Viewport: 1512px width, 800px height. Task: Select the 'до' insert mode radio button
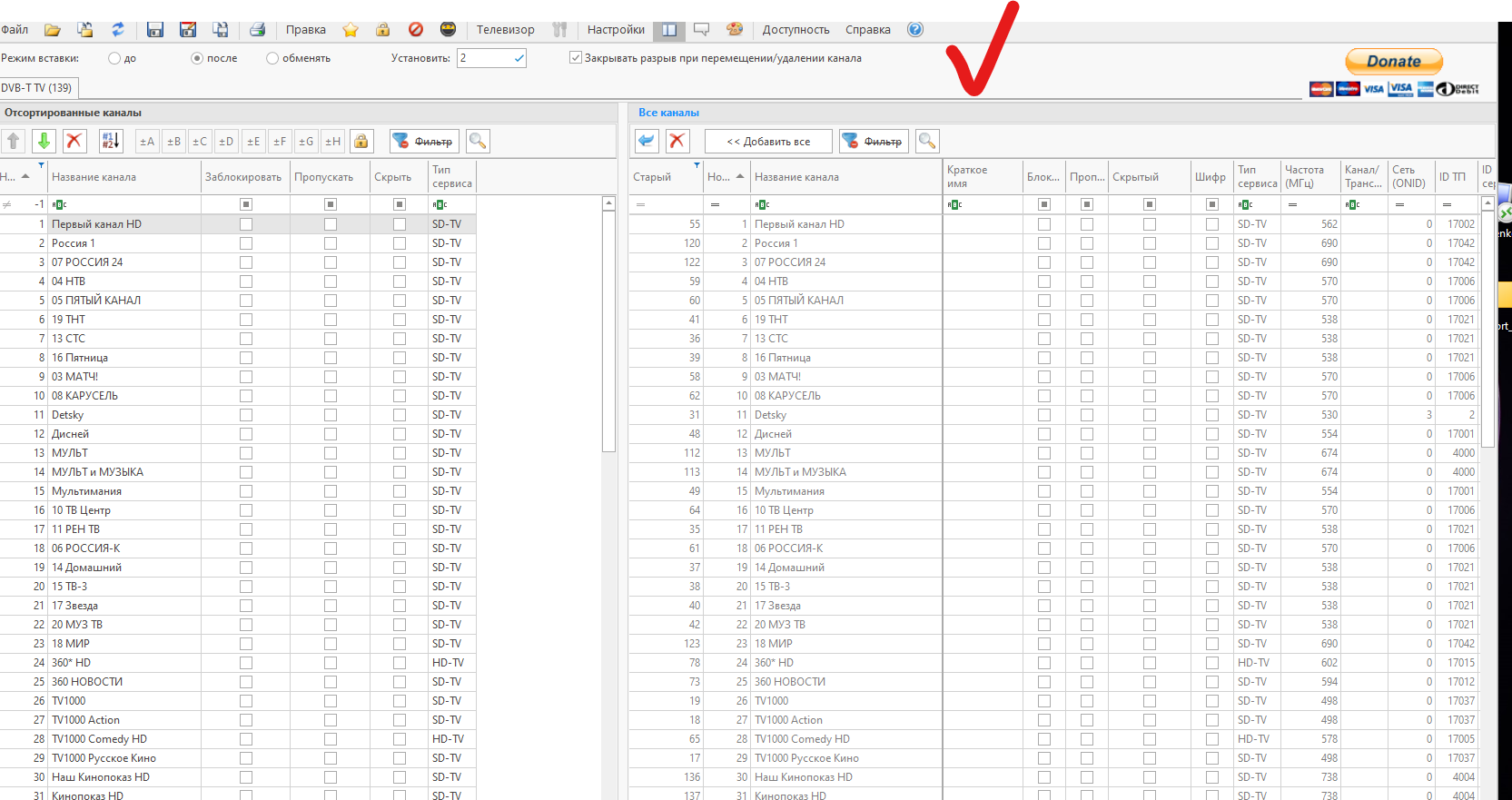(x=114, y=58)
